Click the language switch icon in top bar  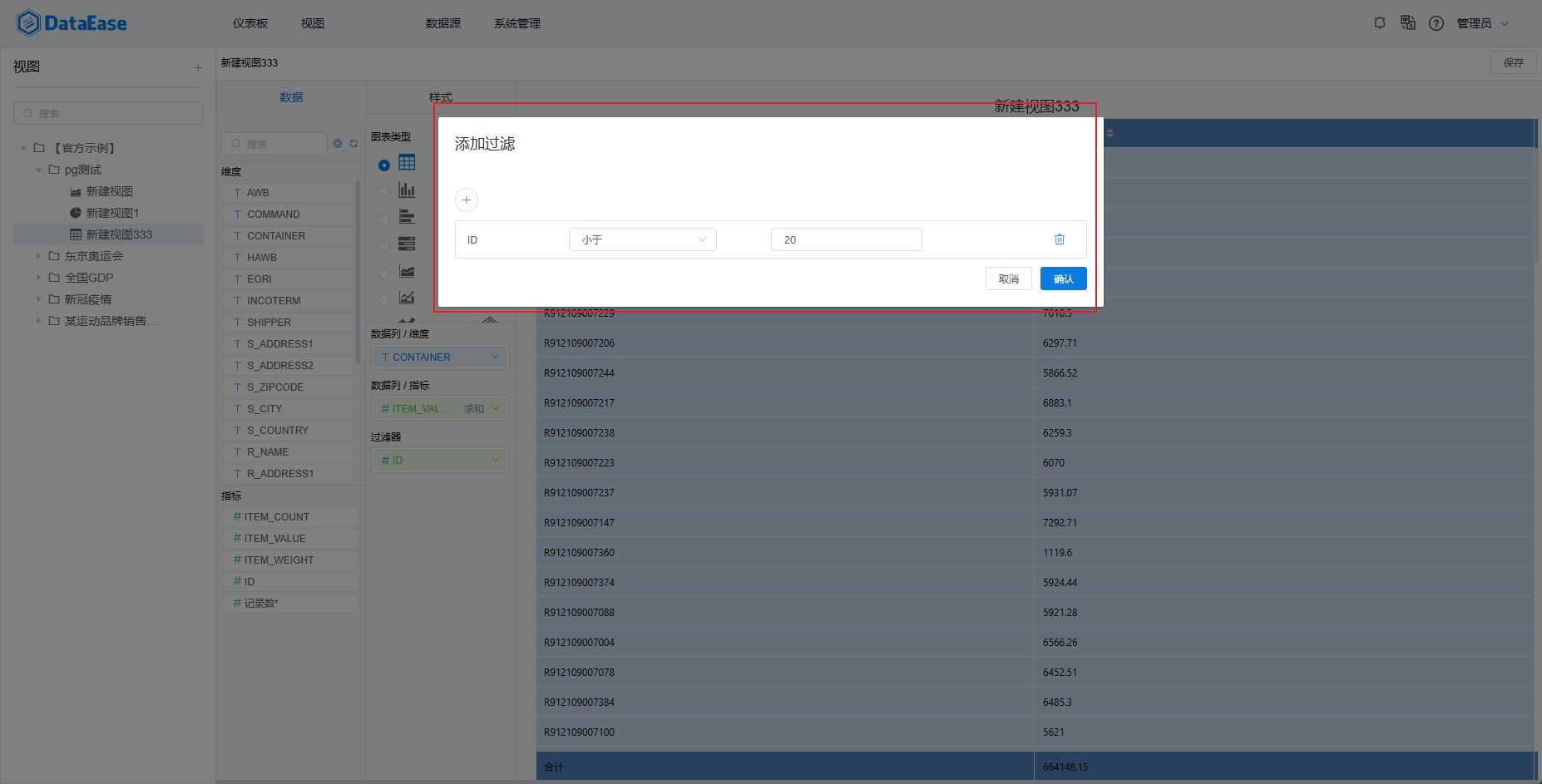[x=1408, y=22]
